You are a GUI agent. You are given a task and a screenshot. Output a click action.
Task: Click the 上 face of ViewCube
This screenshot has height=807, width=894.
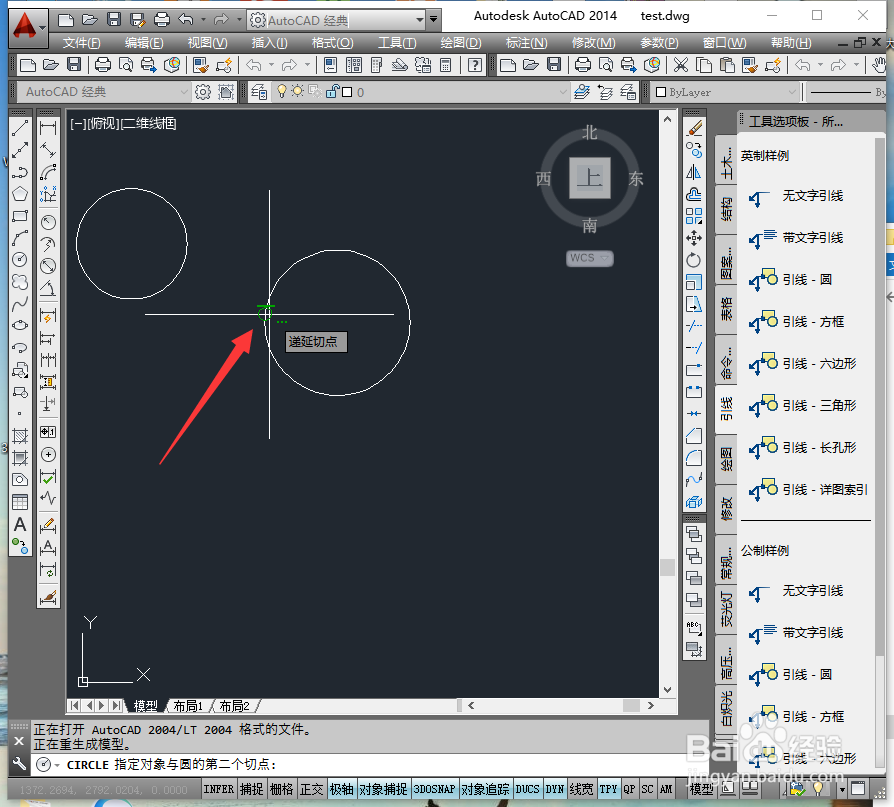pyautogui.click(x=590, y=178)
